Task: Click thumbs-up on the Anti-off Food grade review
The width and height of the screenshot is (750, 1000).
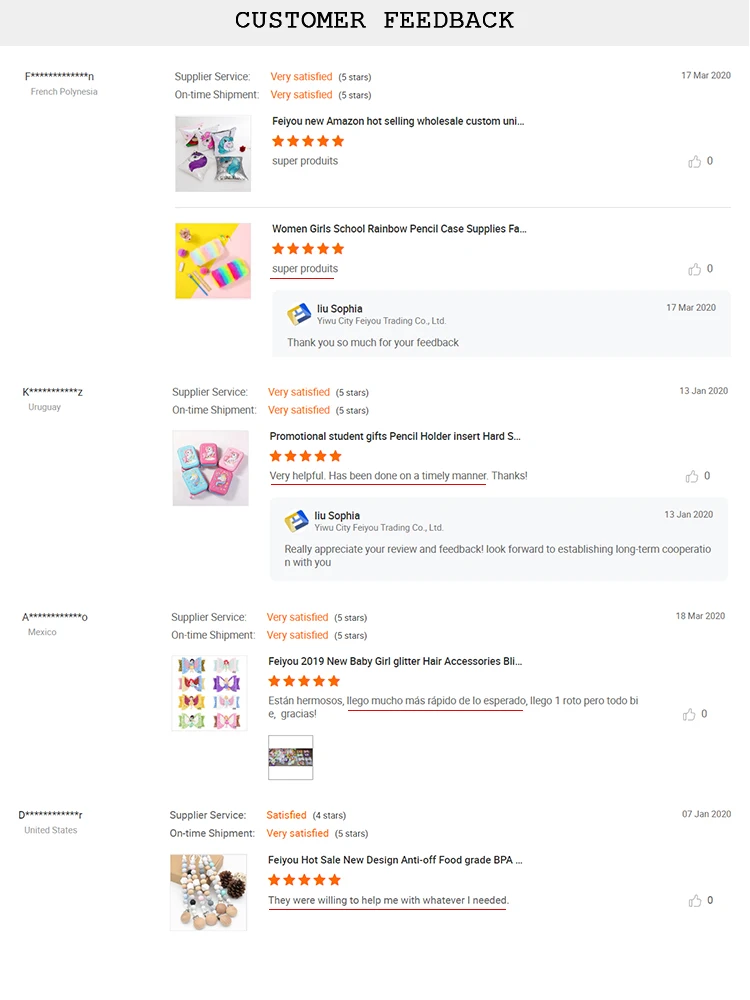Action: pos(694,900)
